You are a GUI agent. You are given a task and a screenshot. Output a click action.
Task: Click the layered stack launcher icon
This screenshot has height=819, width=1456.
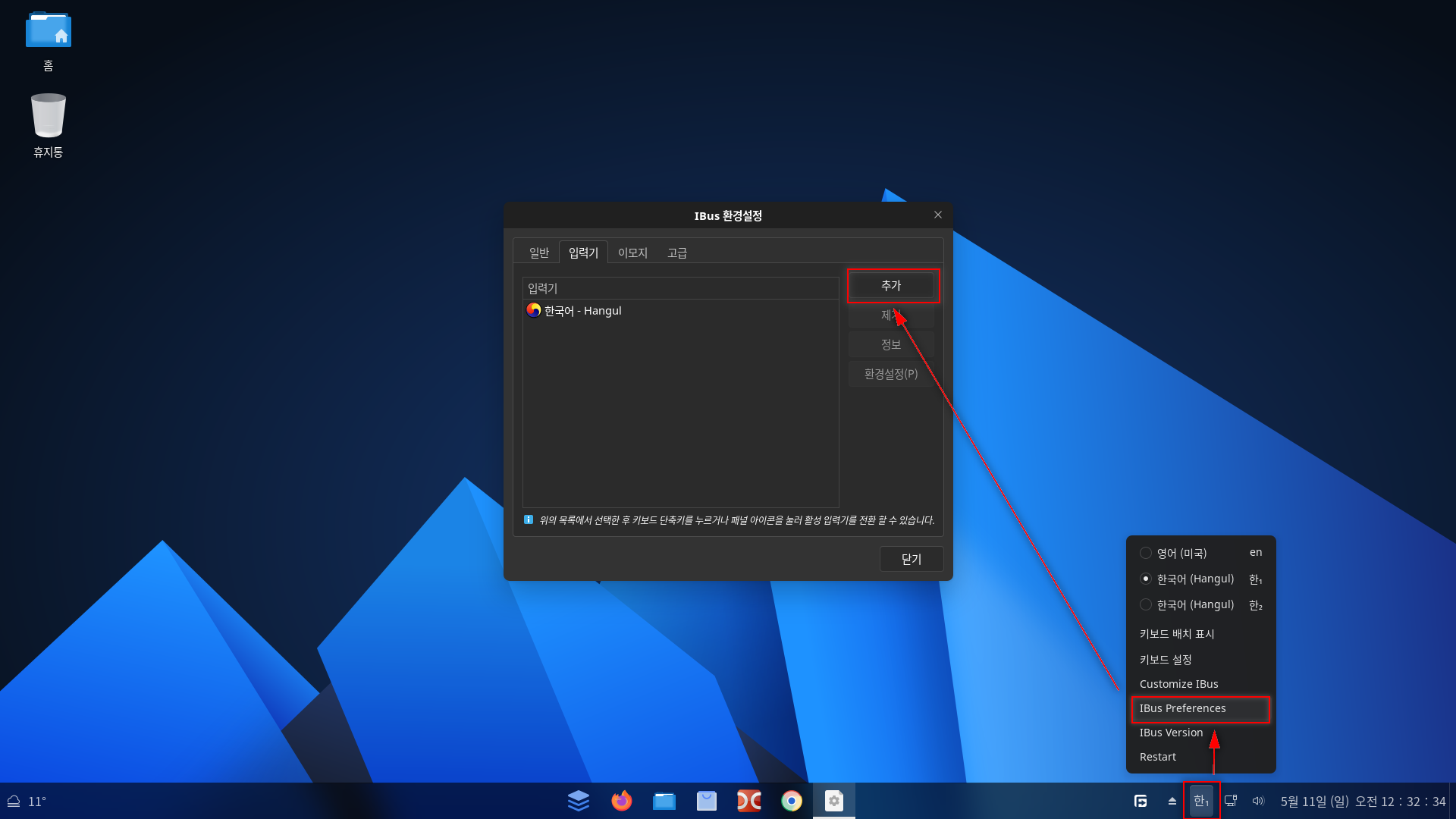pos(579,801)
